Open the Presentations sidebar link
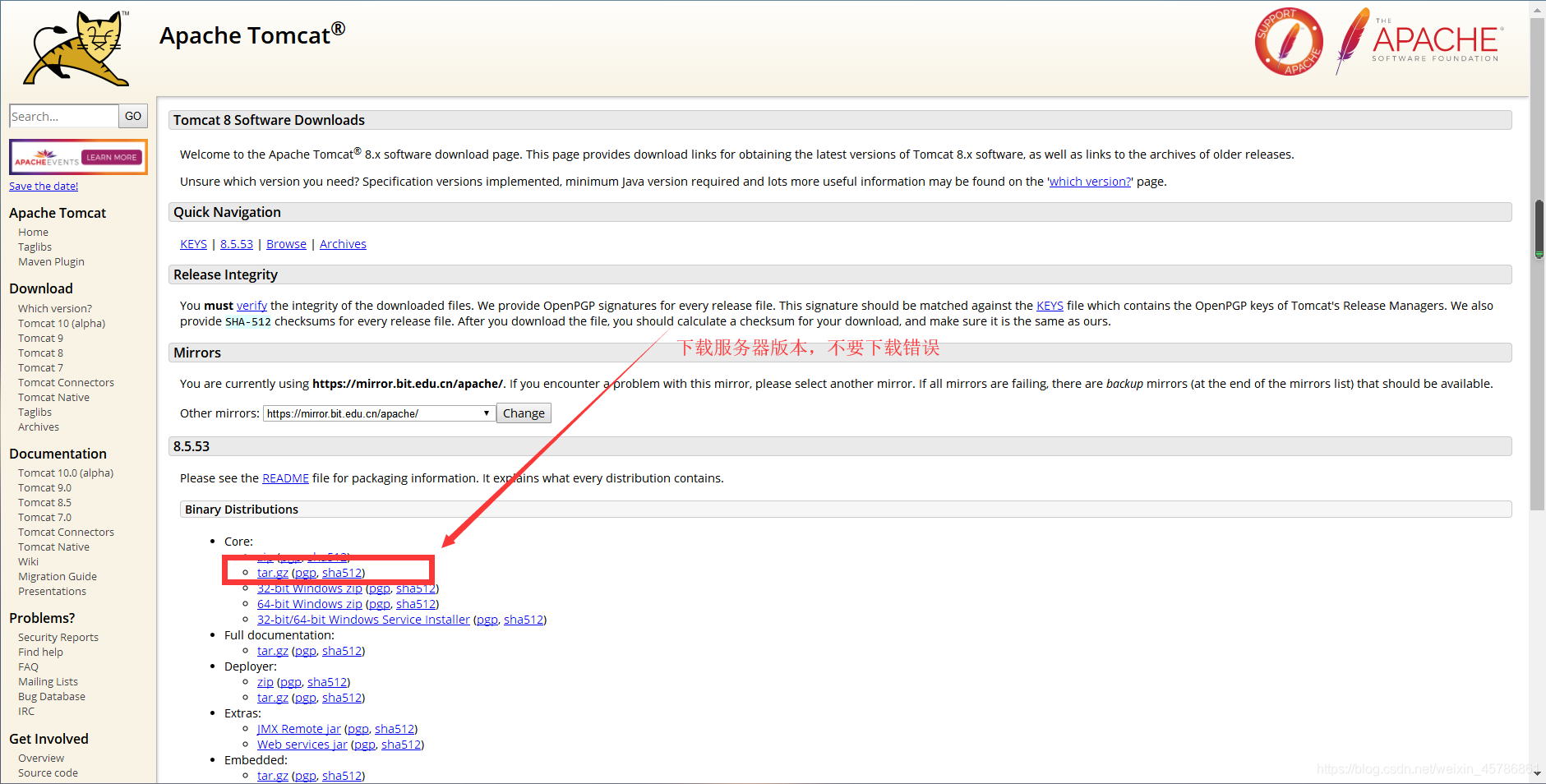 tap(52, 592)
